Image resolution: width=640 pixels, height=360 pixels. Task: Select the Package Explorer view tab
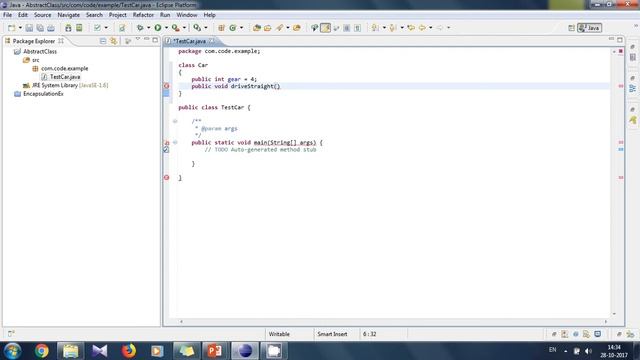coord(34,41)
